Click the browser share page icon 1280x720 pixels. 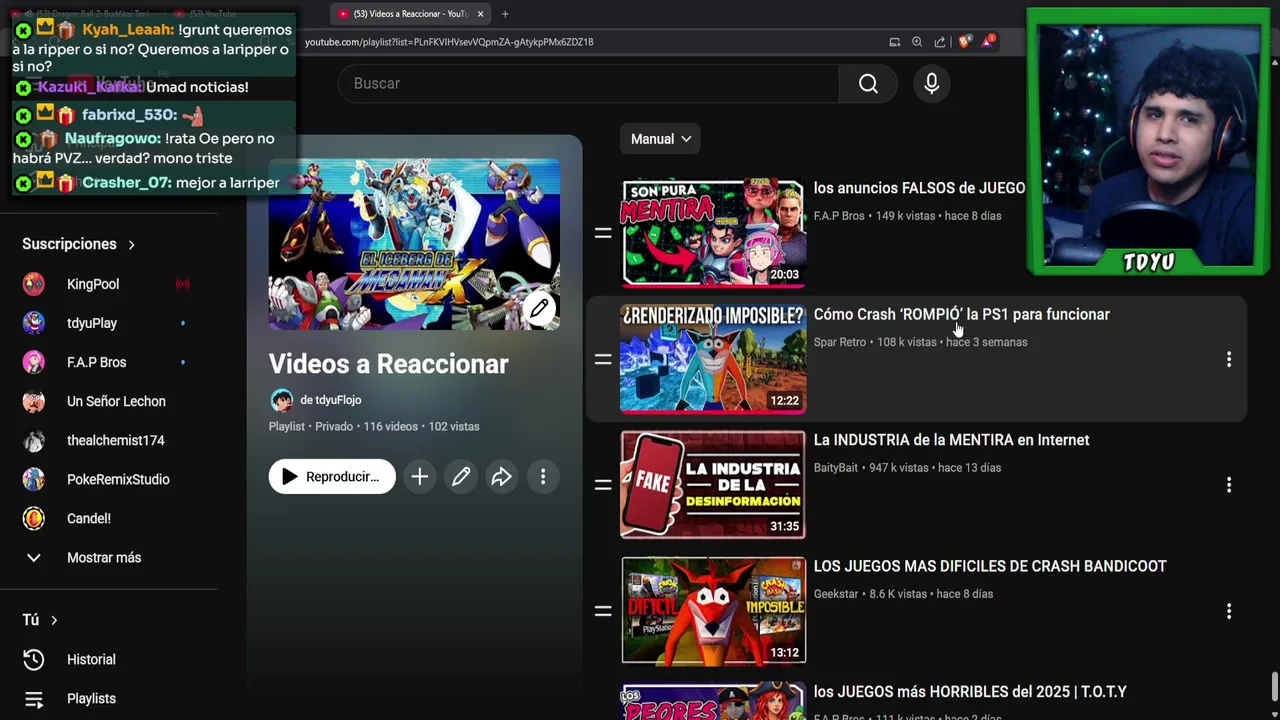pyautogui.click(x=940, y=42)
